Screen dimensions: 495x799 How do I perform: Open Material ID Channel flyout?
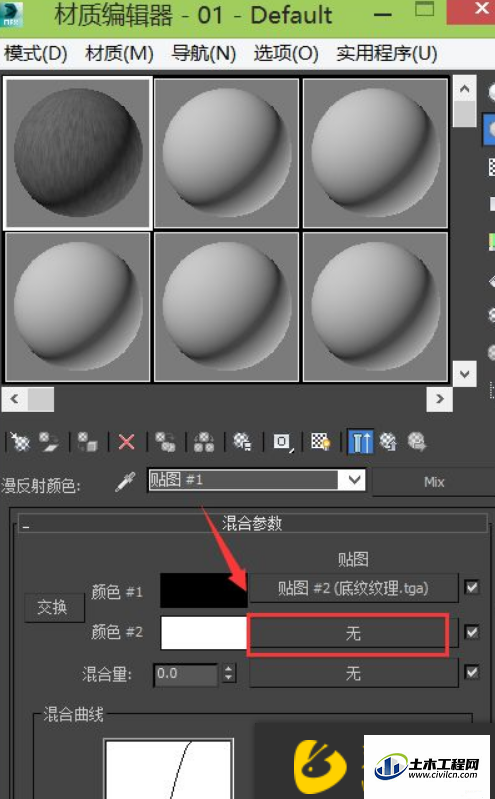click(282, 441)
